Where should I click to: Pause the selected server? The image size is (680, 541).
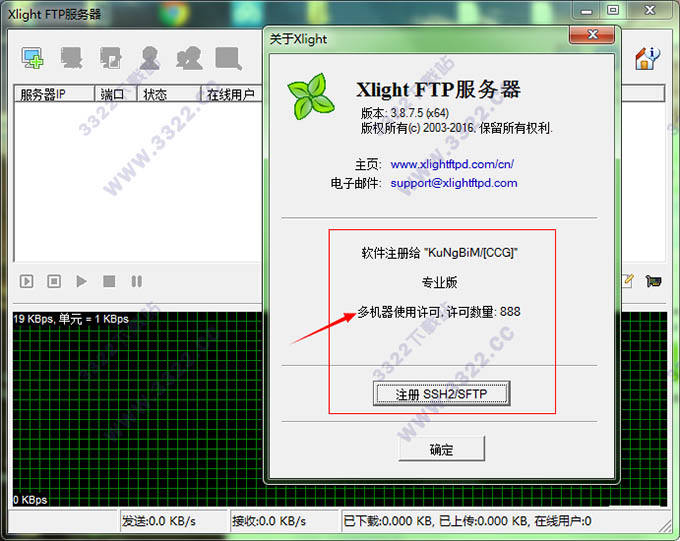point(137,281)
